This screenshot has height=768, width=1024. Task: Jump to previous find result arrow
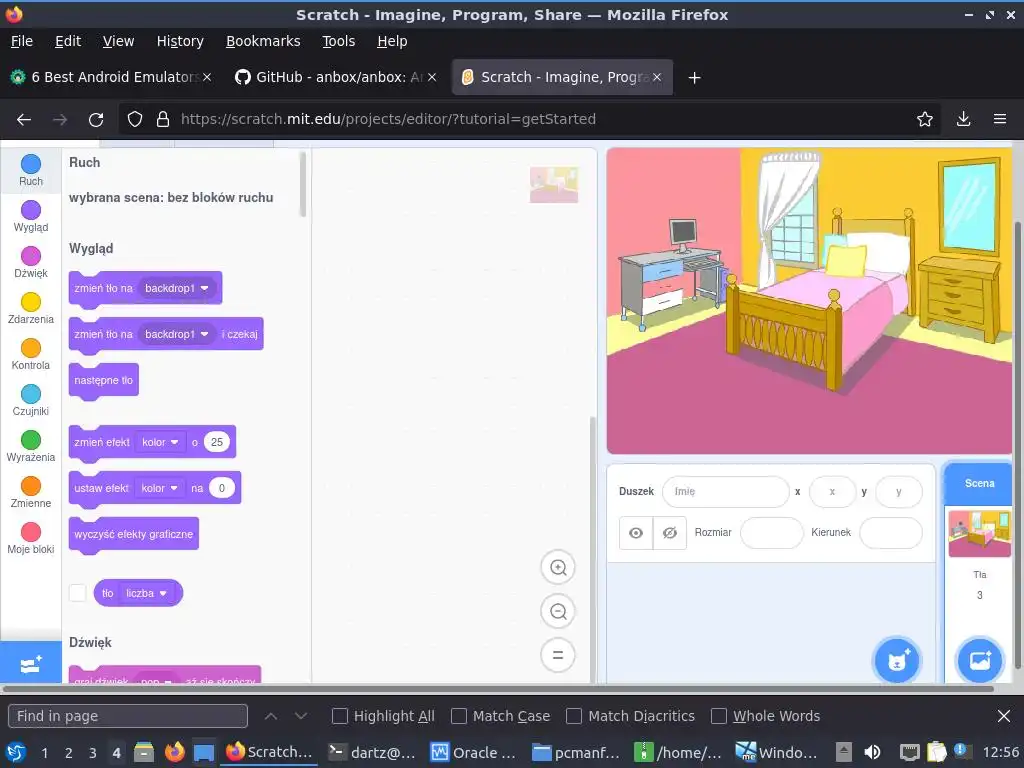click(271, 716)
